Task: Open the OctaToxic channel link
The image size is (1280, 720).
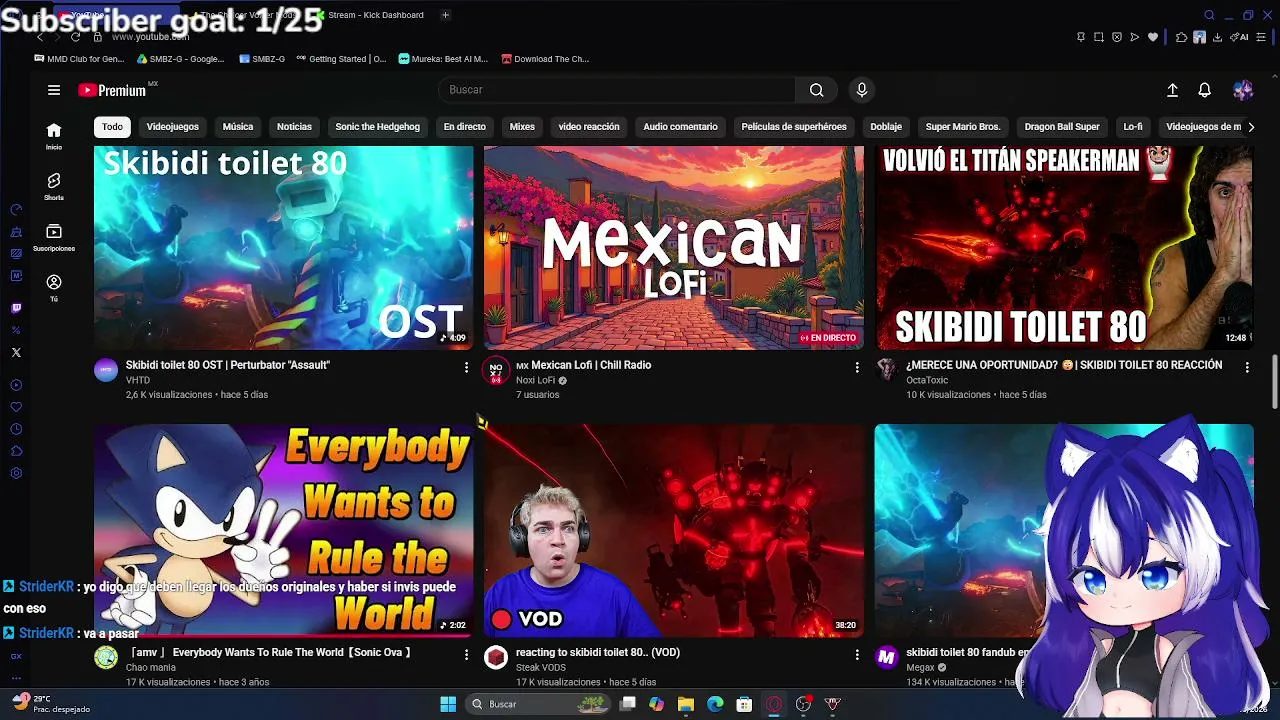Action: point(927,381)
